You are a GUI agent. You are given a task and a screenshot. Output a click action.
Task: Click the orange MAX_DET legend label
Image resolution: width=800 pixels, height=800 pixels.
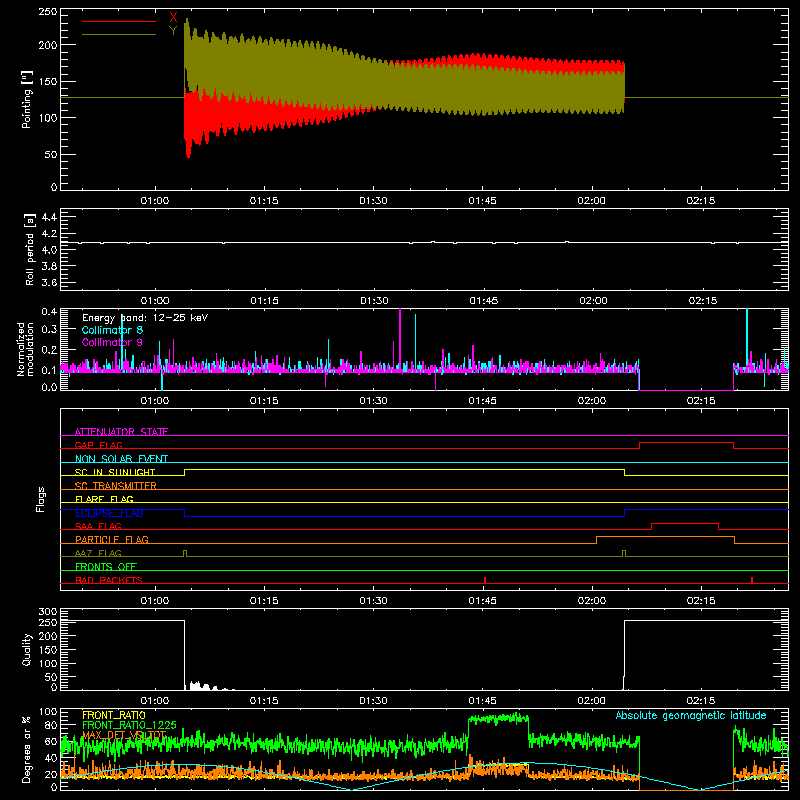click(x=124, y=735)
